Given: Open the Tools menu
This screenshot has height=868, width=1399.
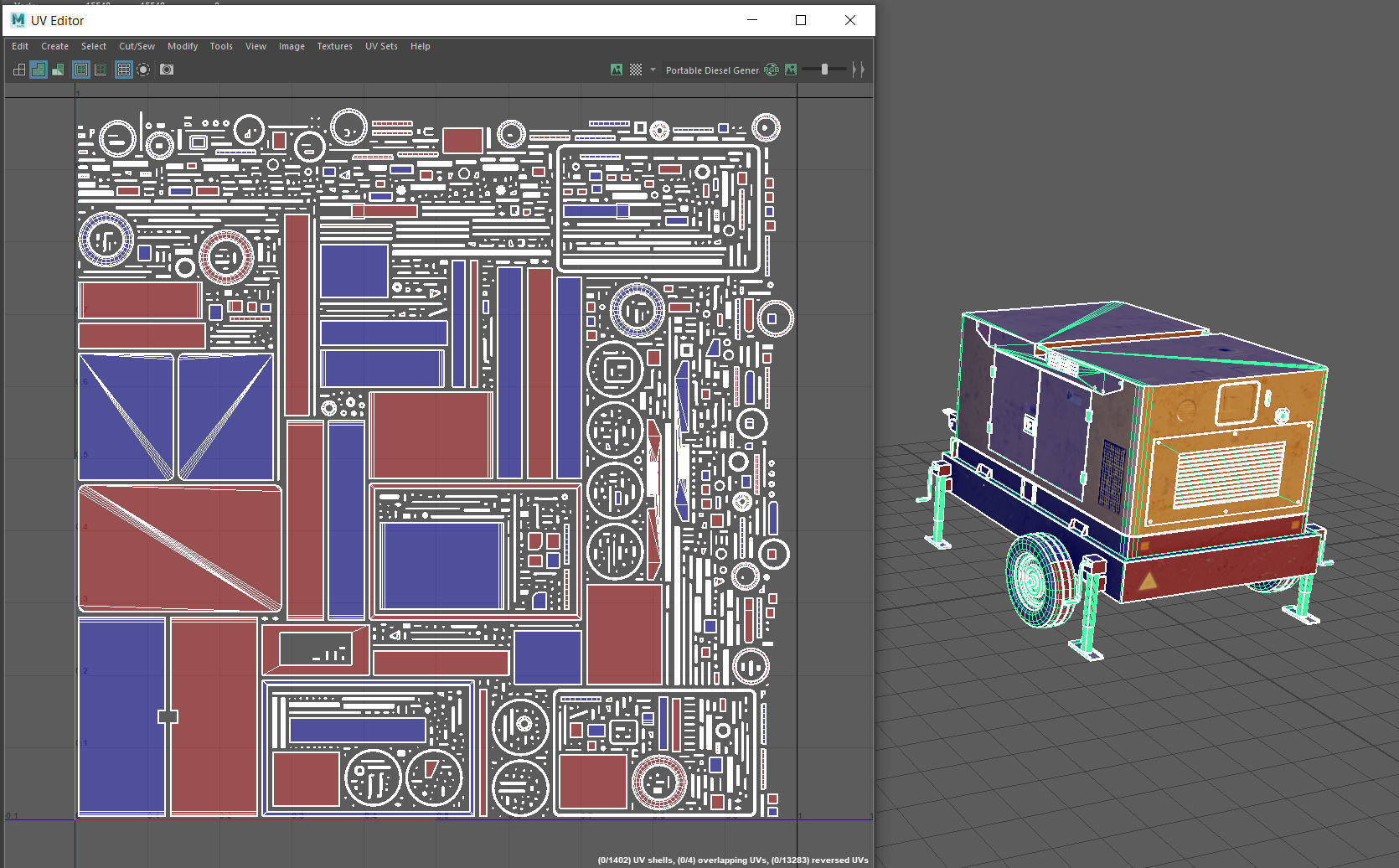Looking at the screenshot, I should (221, 46).
